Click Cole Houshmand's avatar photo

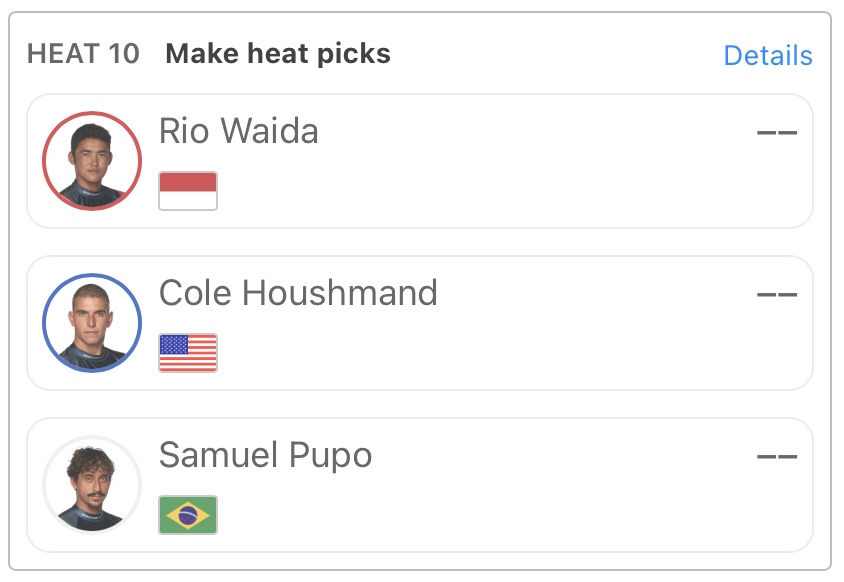[92, 324]
